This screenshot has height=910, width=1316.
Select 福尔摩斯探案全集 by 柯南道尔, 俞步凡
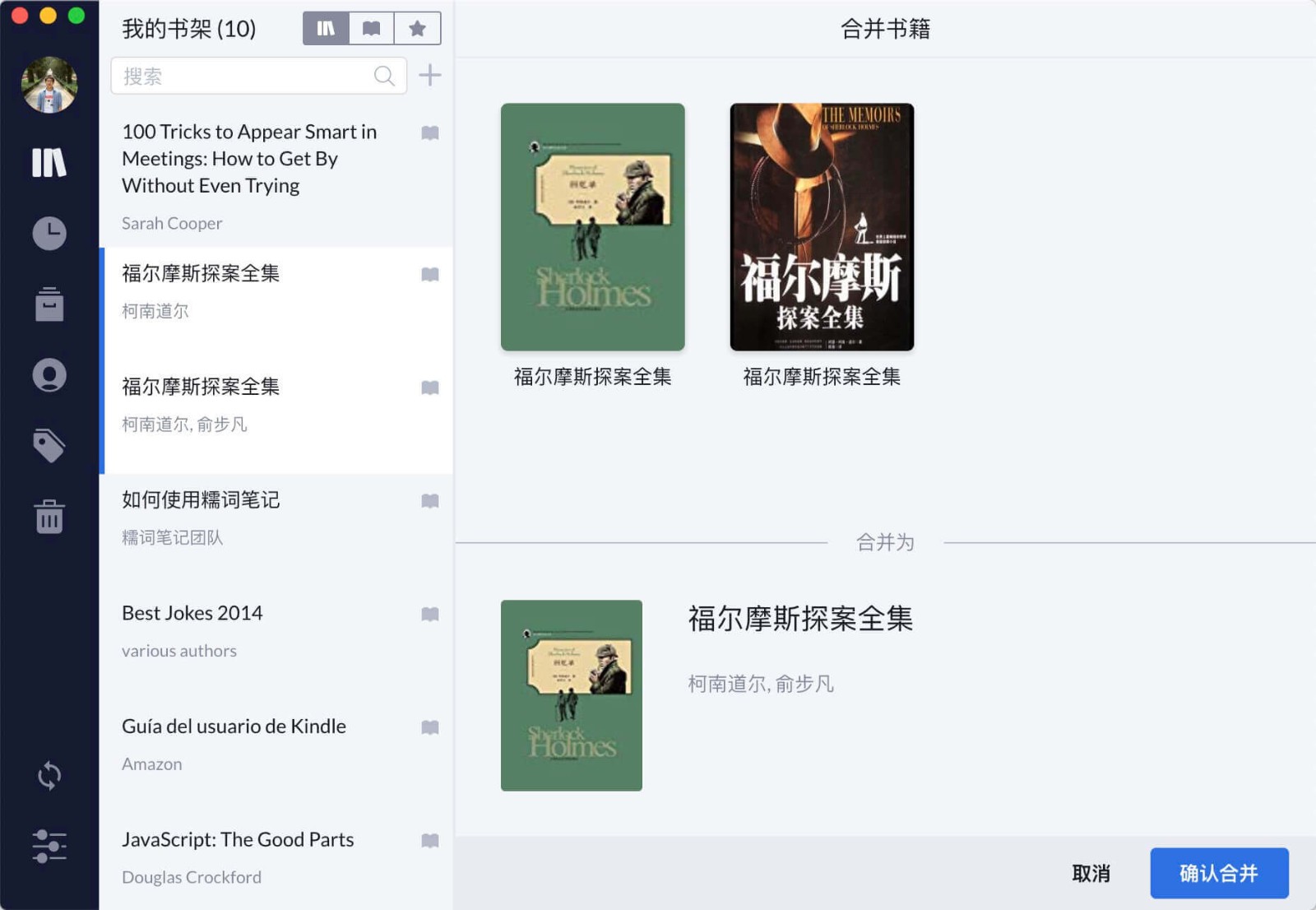click(x=276, y=417)
